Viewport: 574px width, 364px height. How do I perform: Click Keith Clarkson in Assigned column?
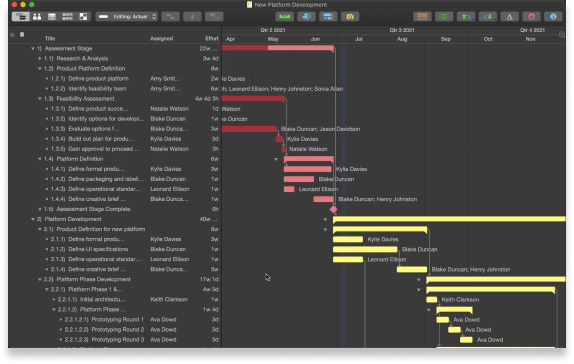pos(169,300)
